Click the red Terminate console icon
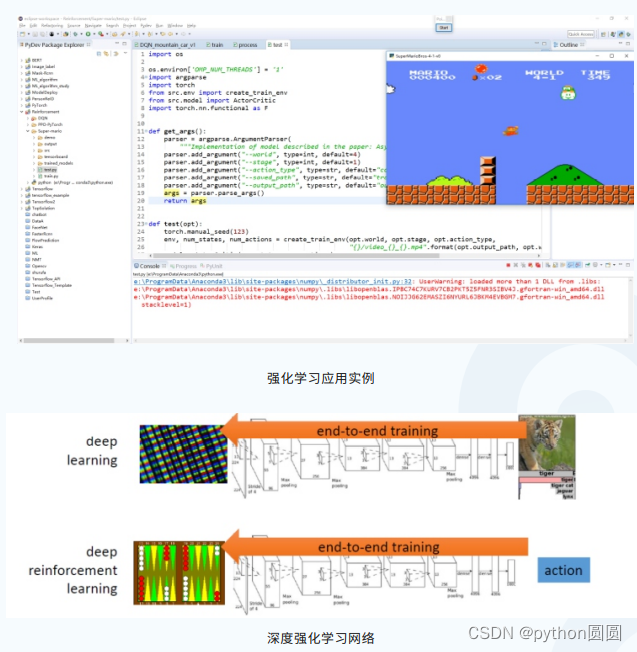 pos(508,265)
